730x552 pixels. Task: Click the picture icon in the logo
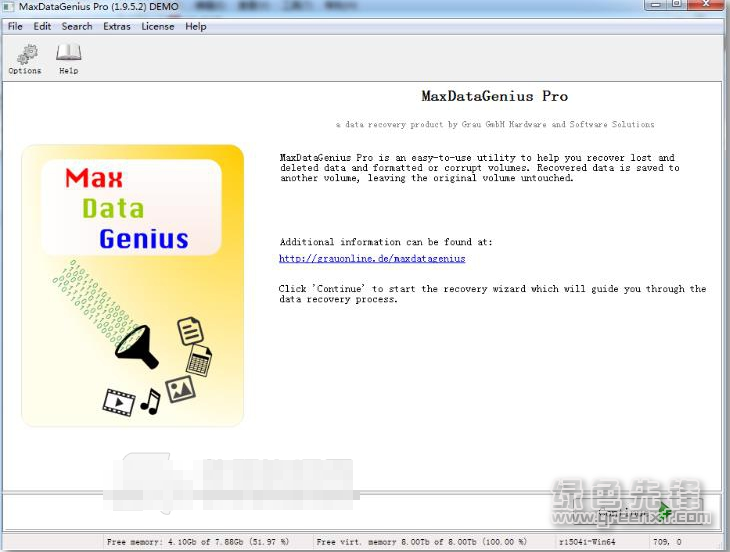coord(180,388)
